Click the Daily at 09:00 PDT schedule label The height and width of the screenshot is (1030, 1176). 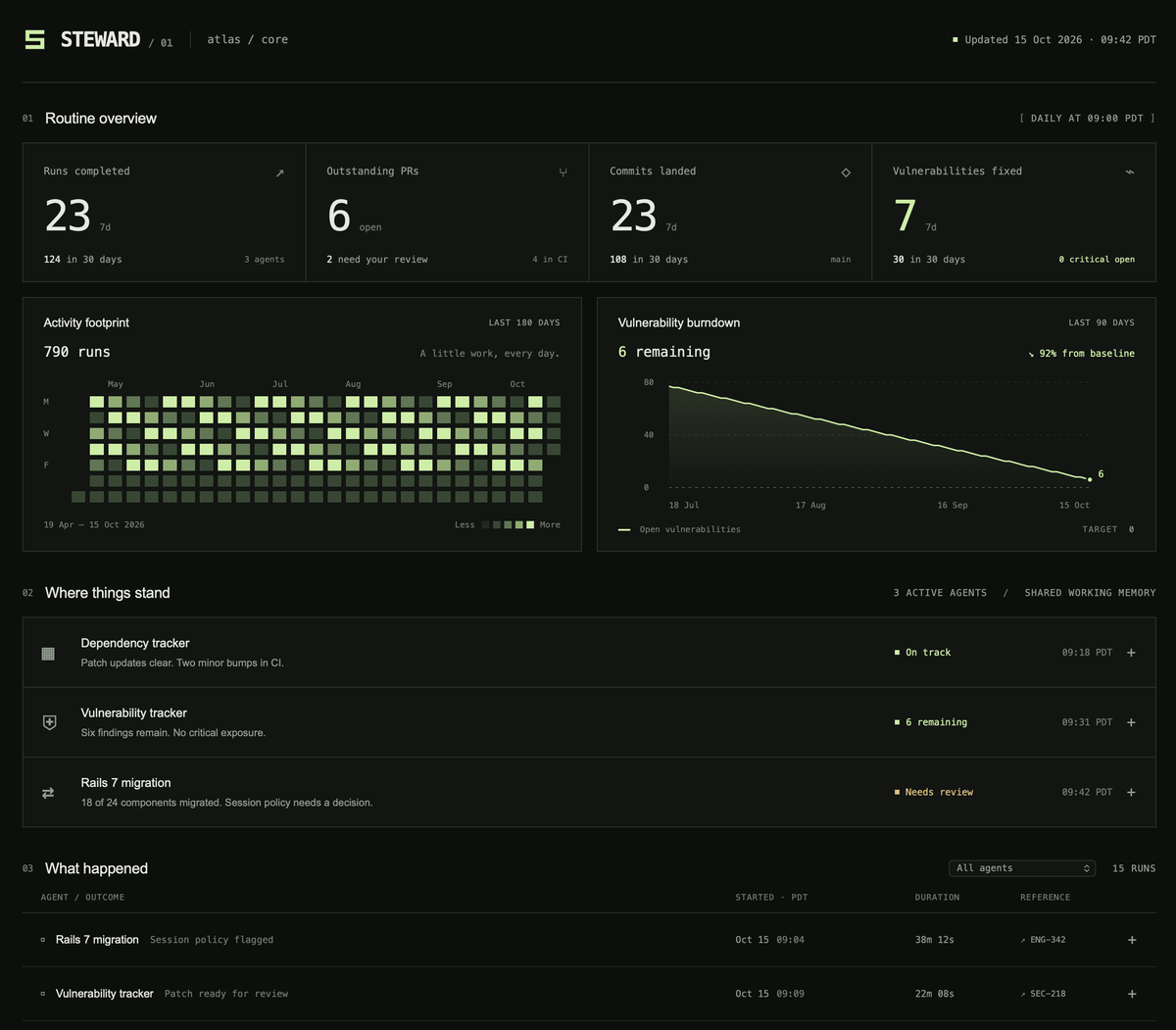[1087, 119]
